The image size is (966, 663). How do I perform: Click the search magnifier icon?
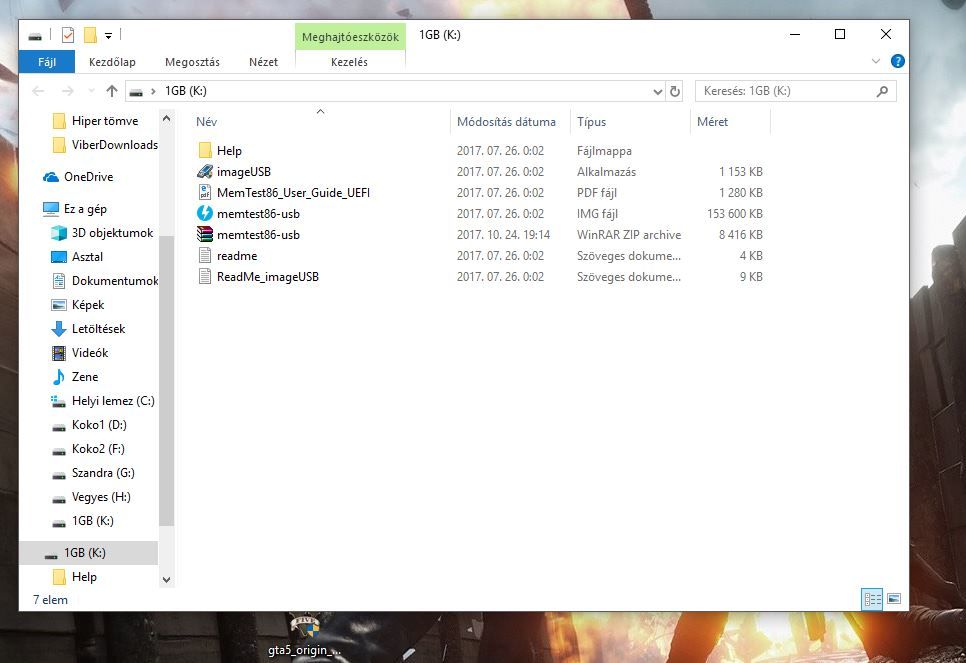[x=882, y=91]
